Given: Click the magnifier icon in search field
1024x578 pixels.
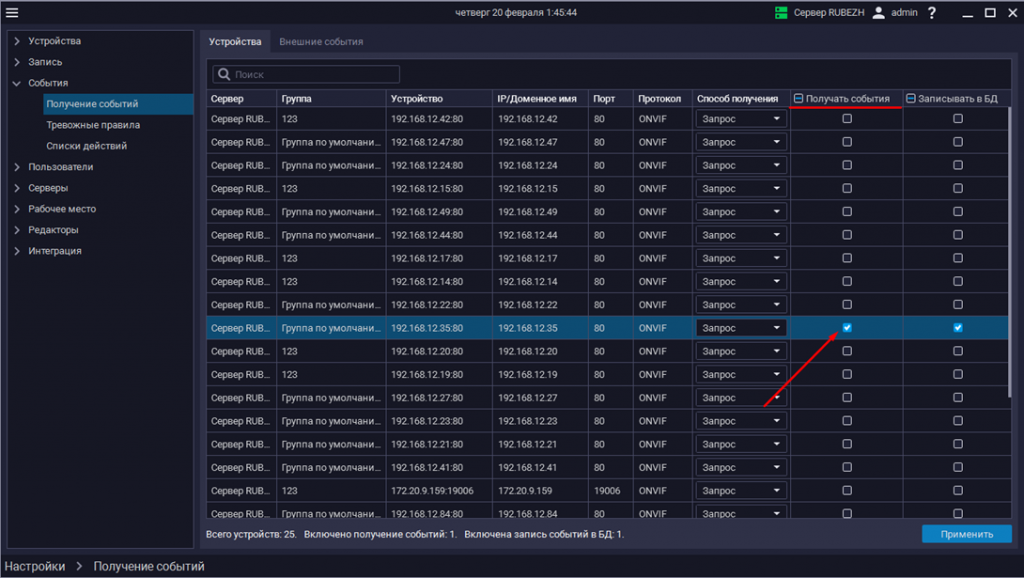Looking at the screenshot, I should coord(224,75).
